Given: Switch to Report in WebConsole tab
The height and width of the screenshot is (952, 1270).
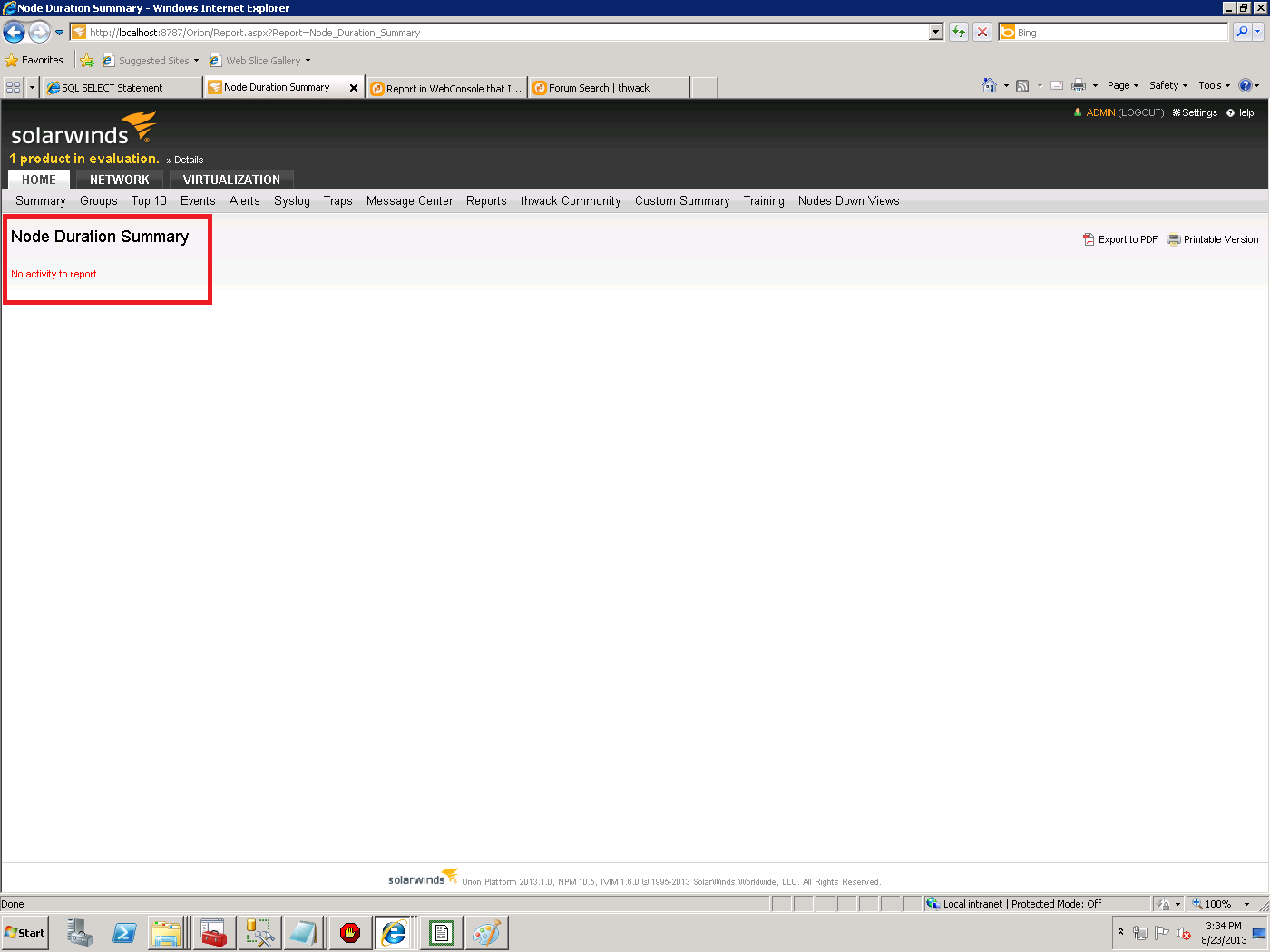Looking at the screenshot, I should (x=446, y=88).
